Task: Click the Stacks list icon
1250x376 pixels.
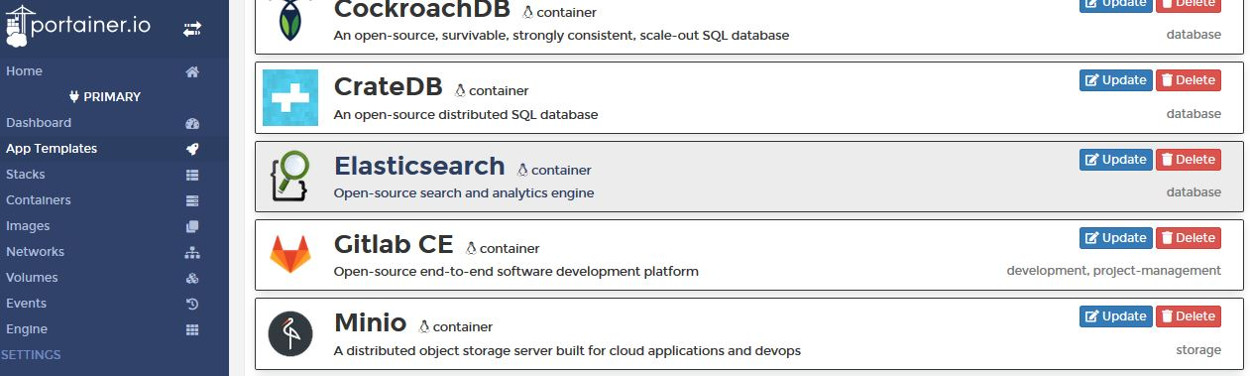Action: [x=192, y=175]
